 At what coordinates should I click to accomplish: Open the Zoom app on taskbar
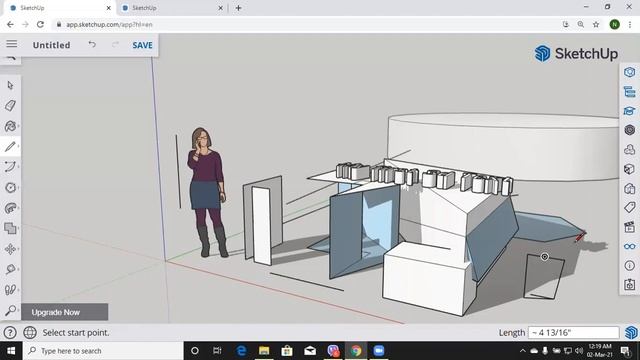click(x=379, y=351)
